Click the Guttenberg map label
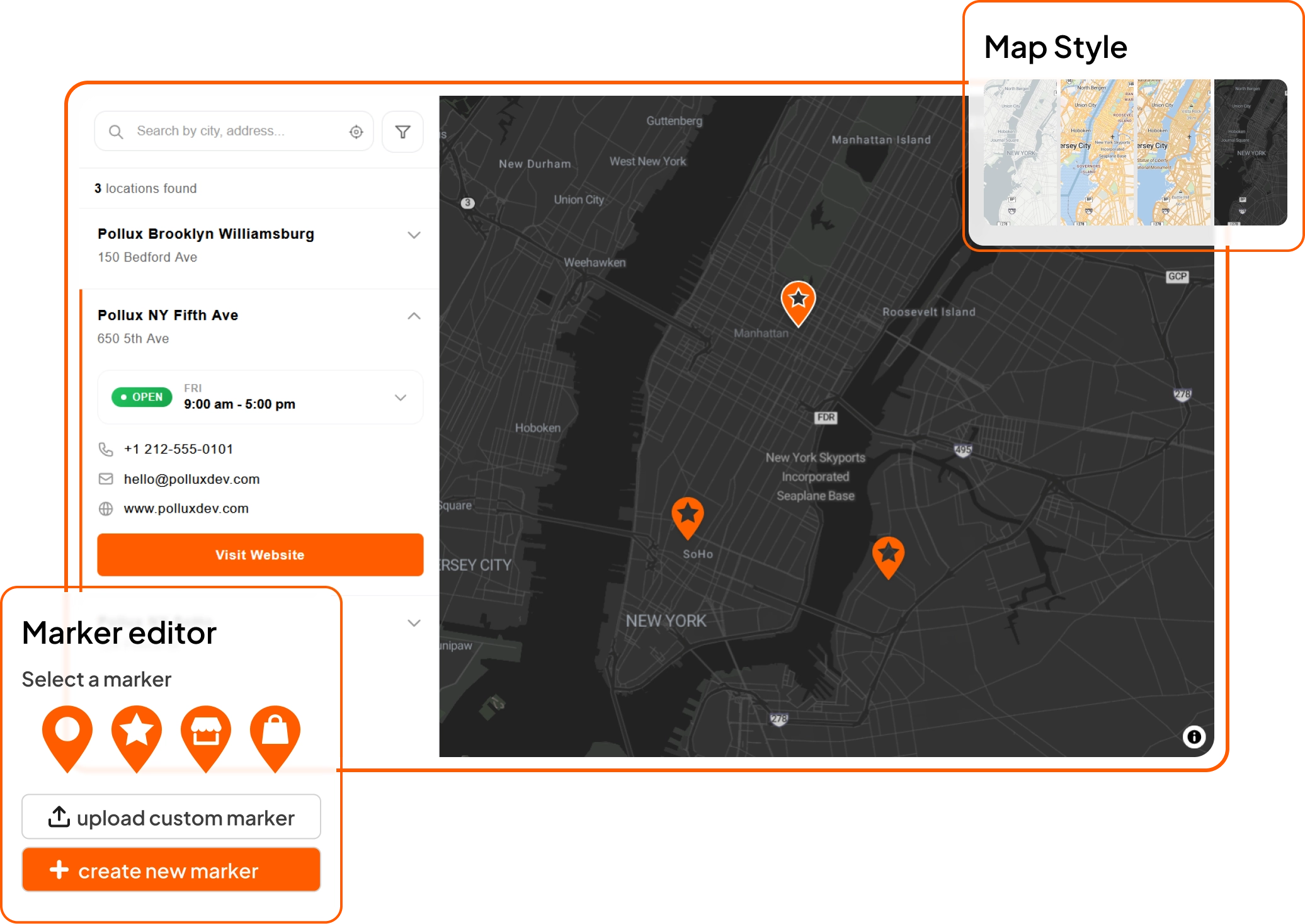Screen dimensions: 1305x924 674,121
